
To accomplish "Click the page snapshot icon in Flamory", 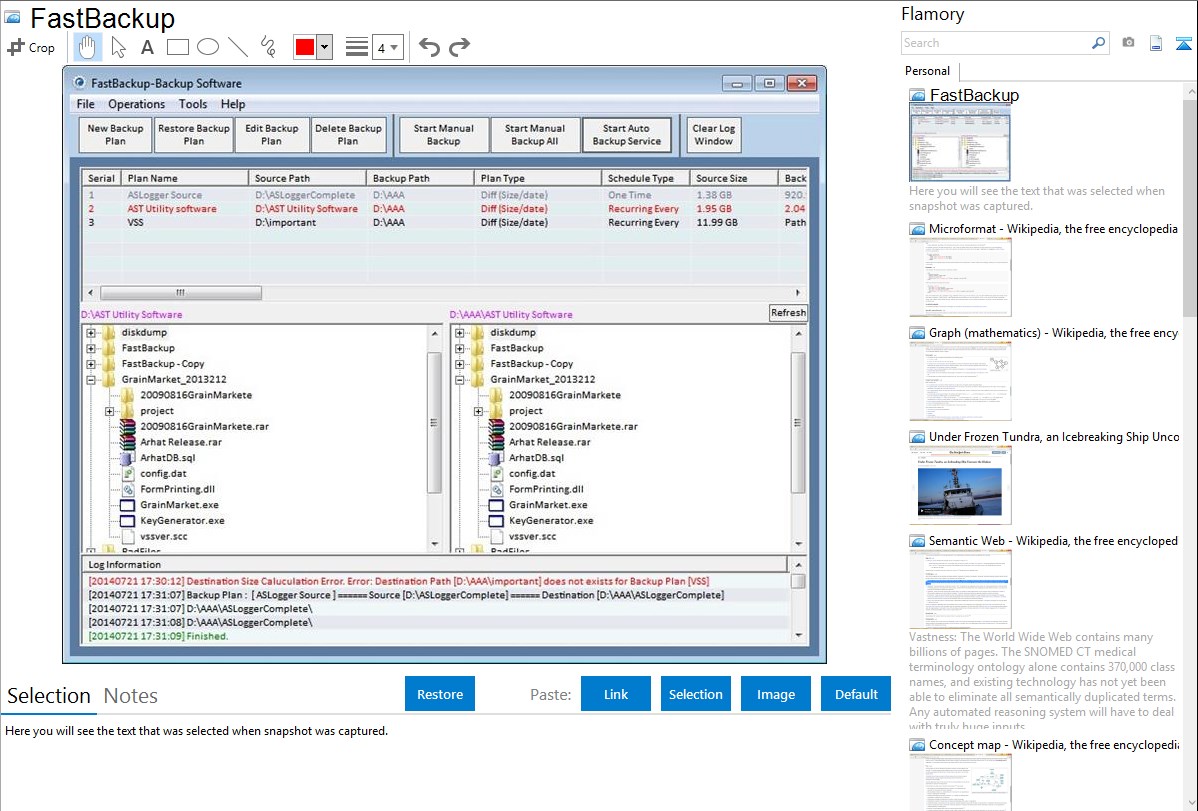I will point(1156,43).
